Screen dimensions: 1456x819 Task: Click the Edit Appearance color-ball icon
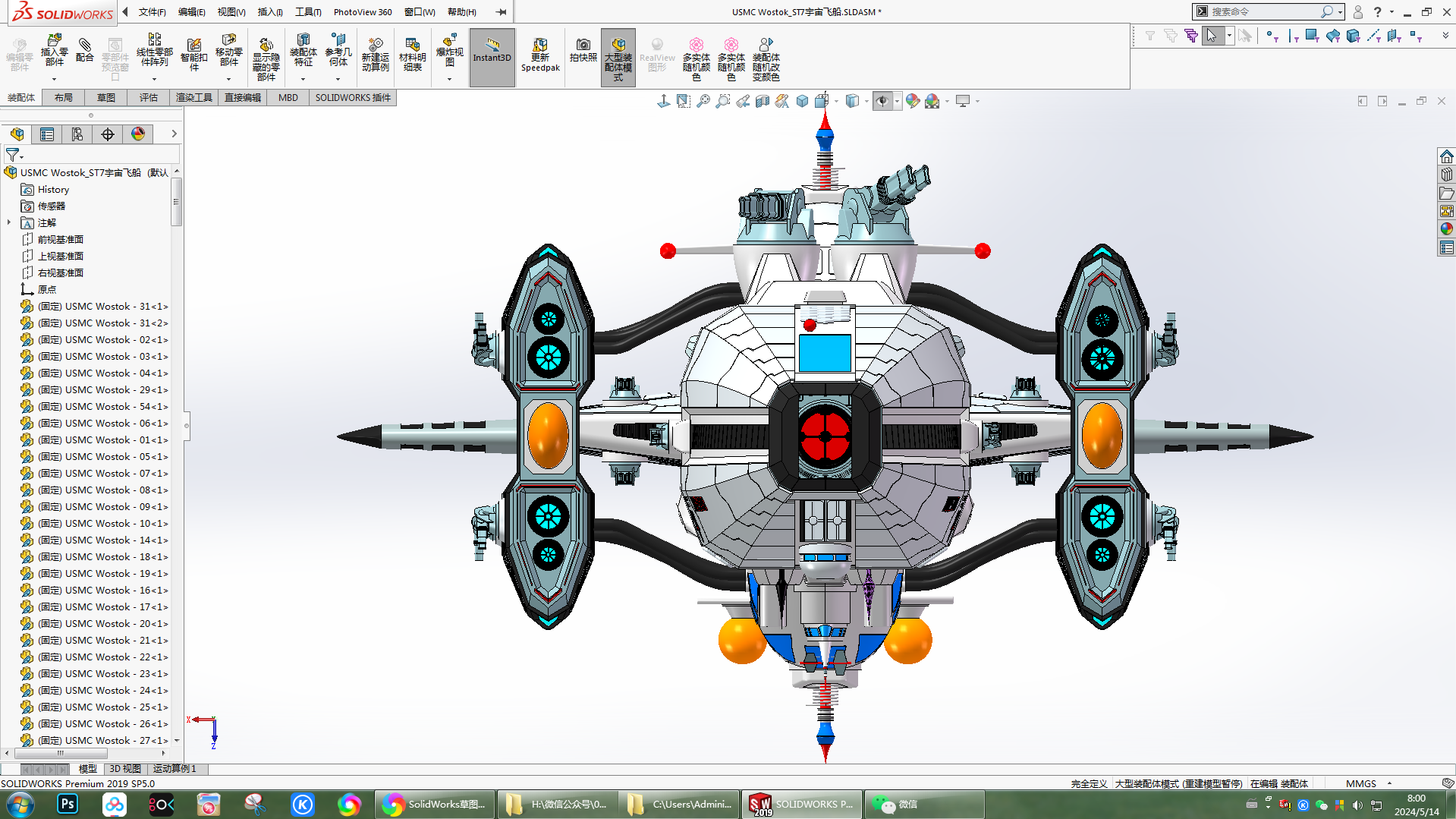point(913,101)
